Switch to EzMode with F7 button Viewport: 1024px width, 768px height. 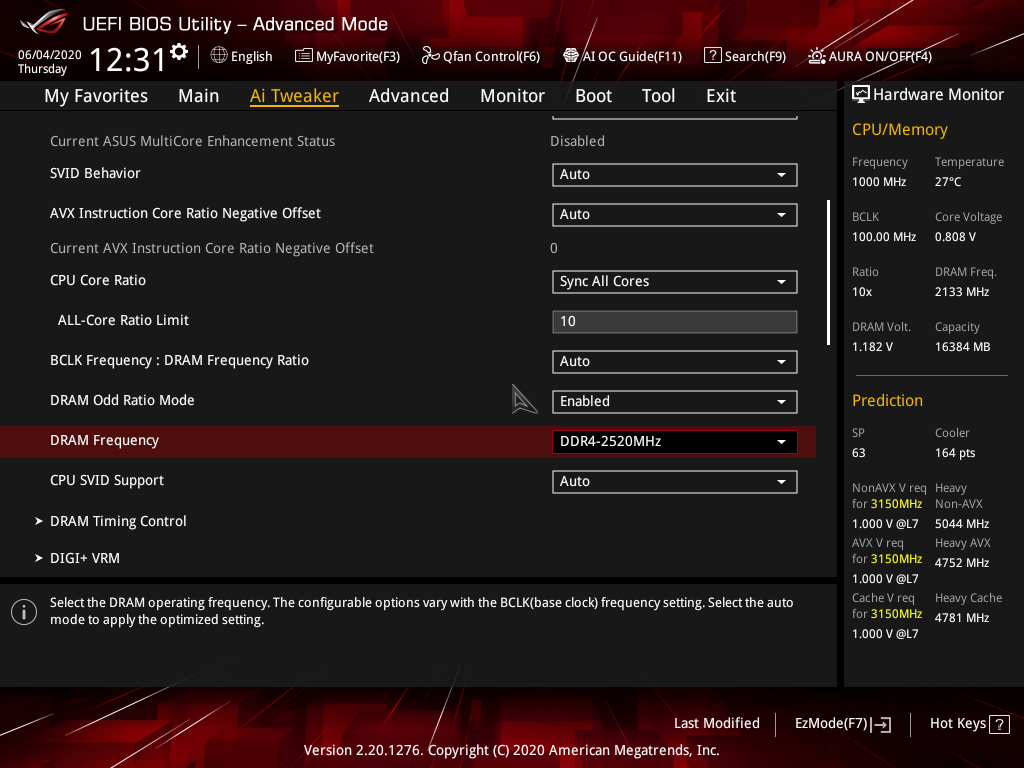(842, 723)
